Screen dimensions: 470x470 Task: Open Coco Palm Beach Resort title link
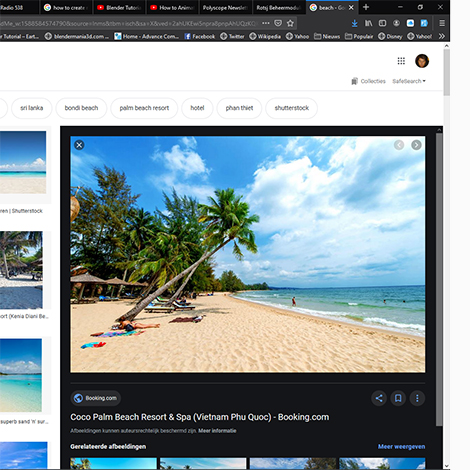(x=200, y=417)
